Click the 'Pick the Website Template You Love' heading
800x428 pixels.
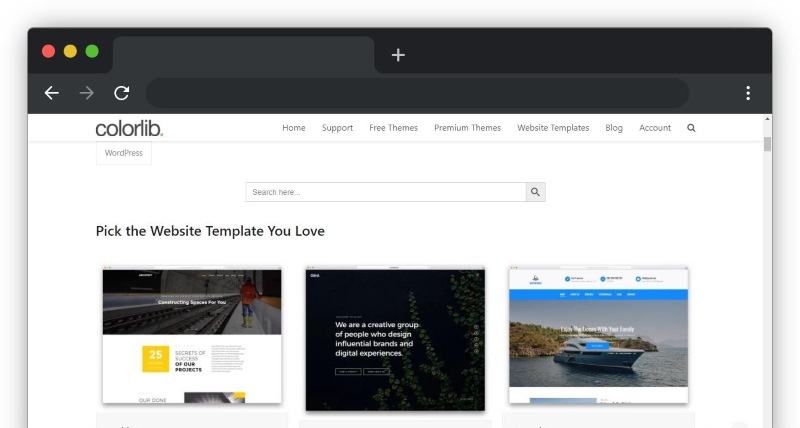click(210, 231)
